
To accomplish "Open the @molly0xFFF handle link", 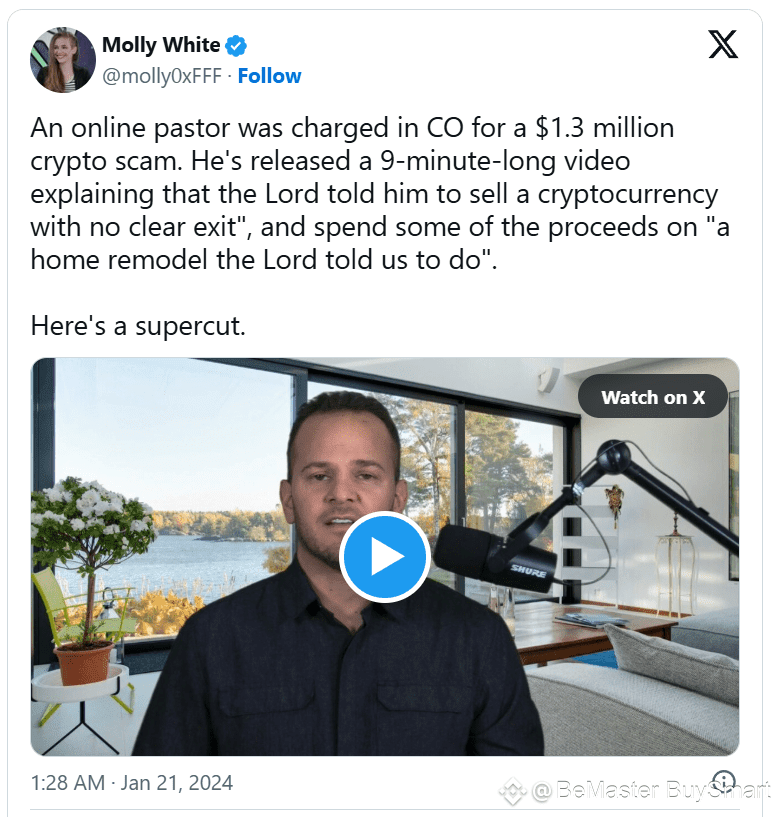I will [162, 76].
